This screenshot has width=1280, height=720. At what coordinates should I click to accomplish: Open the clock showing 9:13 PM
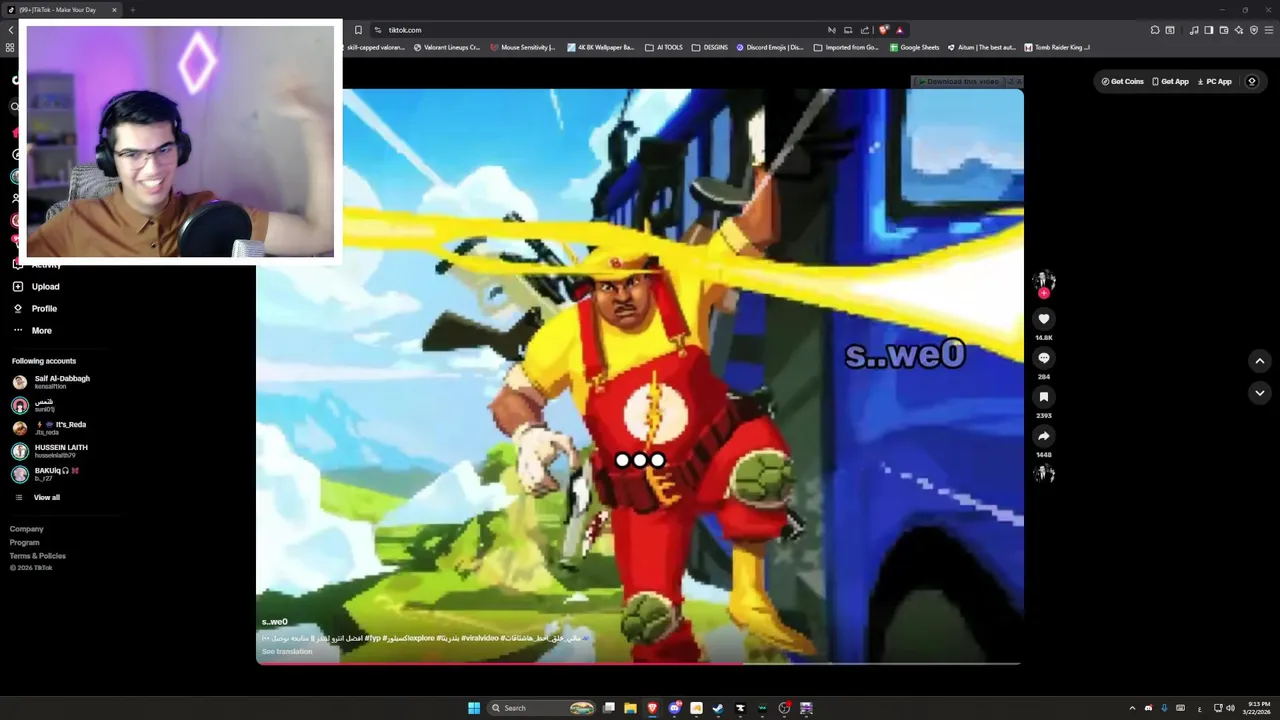1258,708
